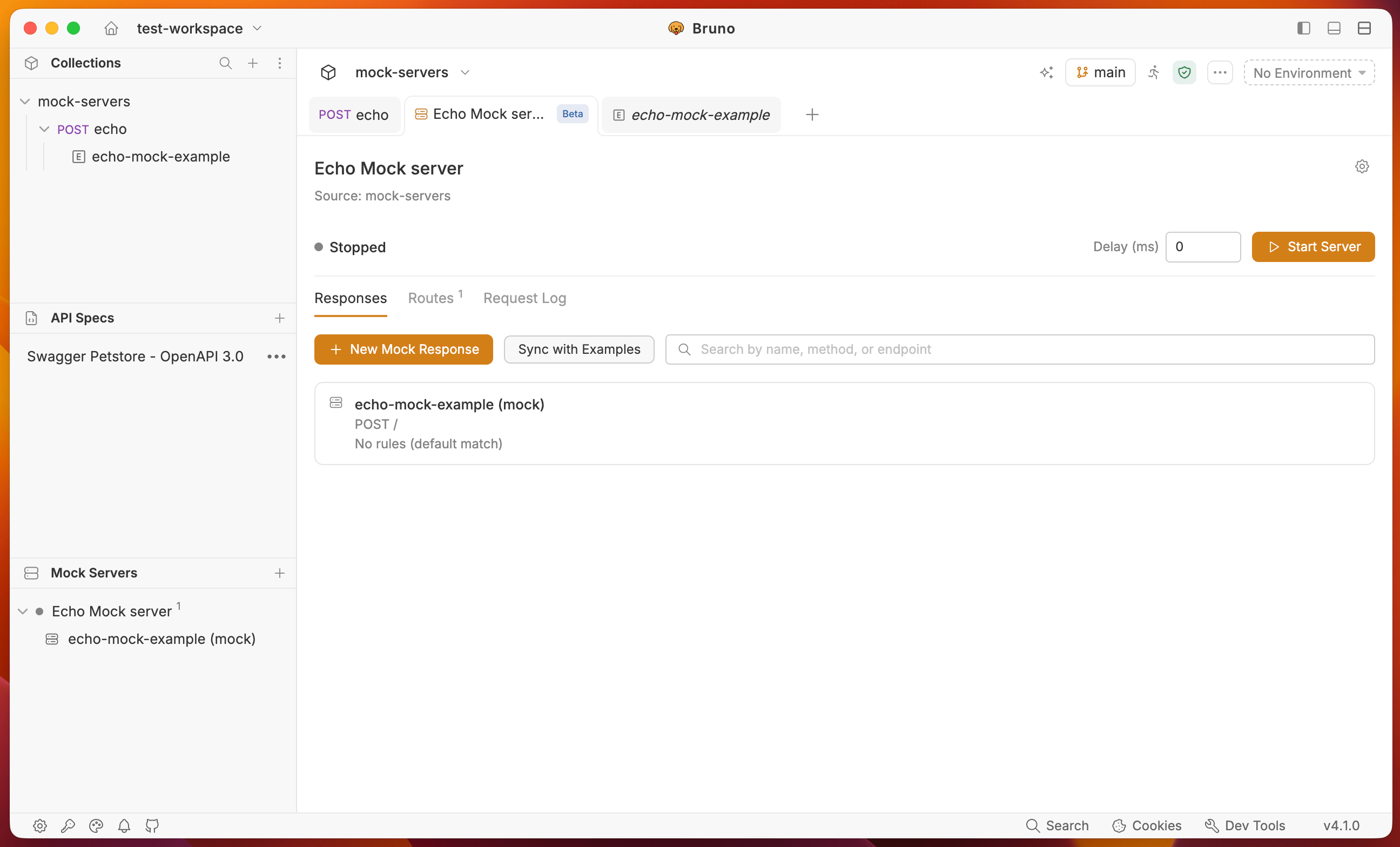Add a new collection with the plus icon
The image size is (1400, 847).
[253, 63]
